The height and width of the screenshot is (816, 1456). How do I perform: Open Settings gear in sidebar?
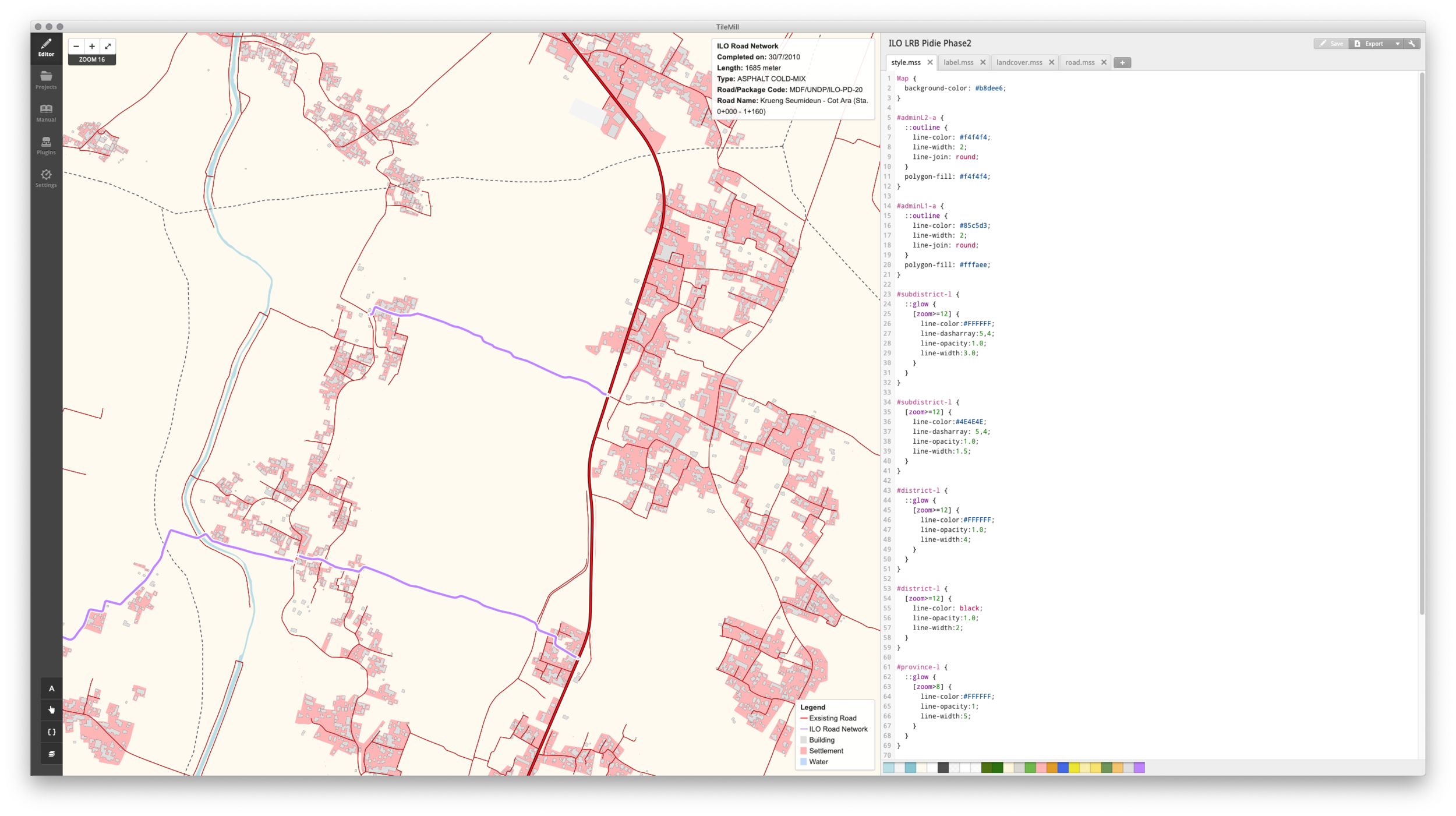click(x=46, y=178)
